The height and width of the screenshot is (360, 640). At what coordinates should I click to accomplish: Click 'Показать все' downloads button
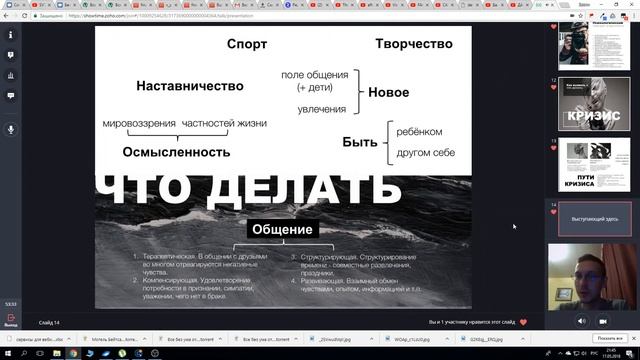point(610,339)
